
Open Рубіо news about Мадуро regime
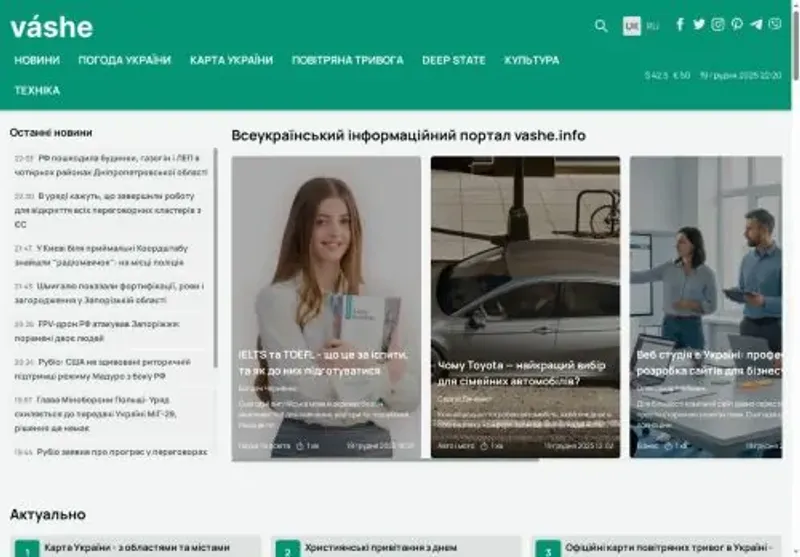(103, 369)
